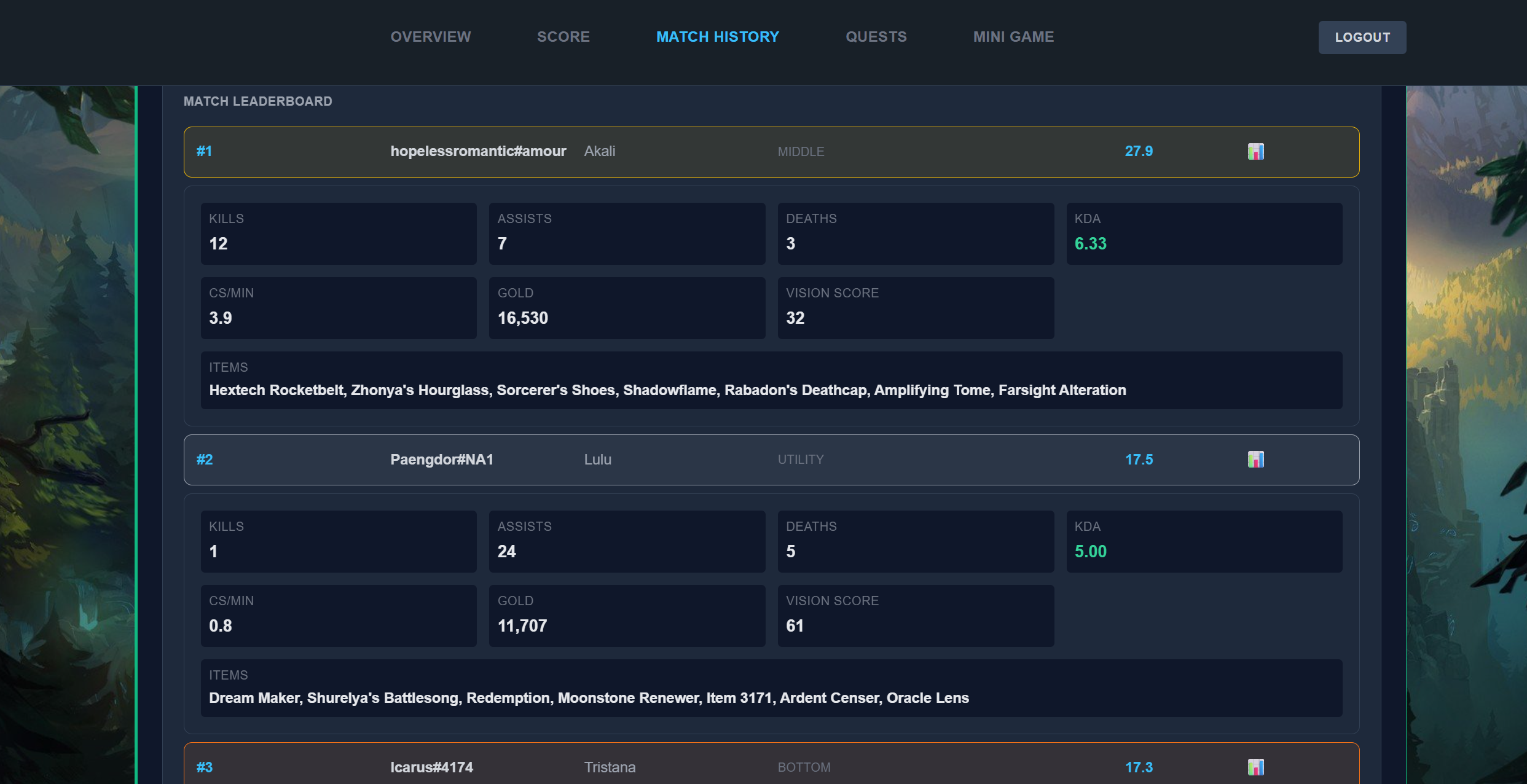Click the stats chart icon in Icarus#4174 row
The width and height of the screenshot is (1527, 784).
coord(1255,767)
